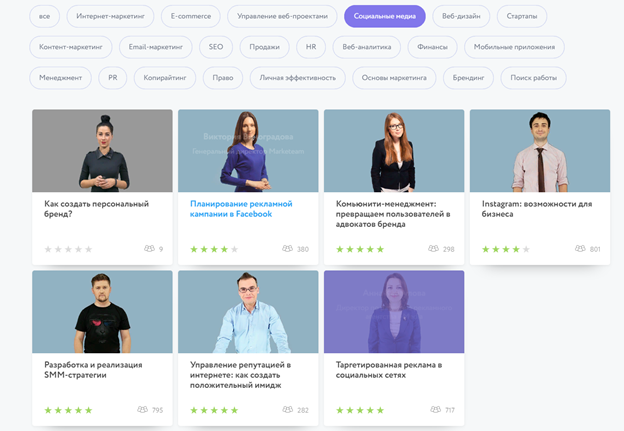The width and height of the screenshot is (624, 431).
Task: Filter courses by «E-commerce»
Action: click(x=190, y=16)
